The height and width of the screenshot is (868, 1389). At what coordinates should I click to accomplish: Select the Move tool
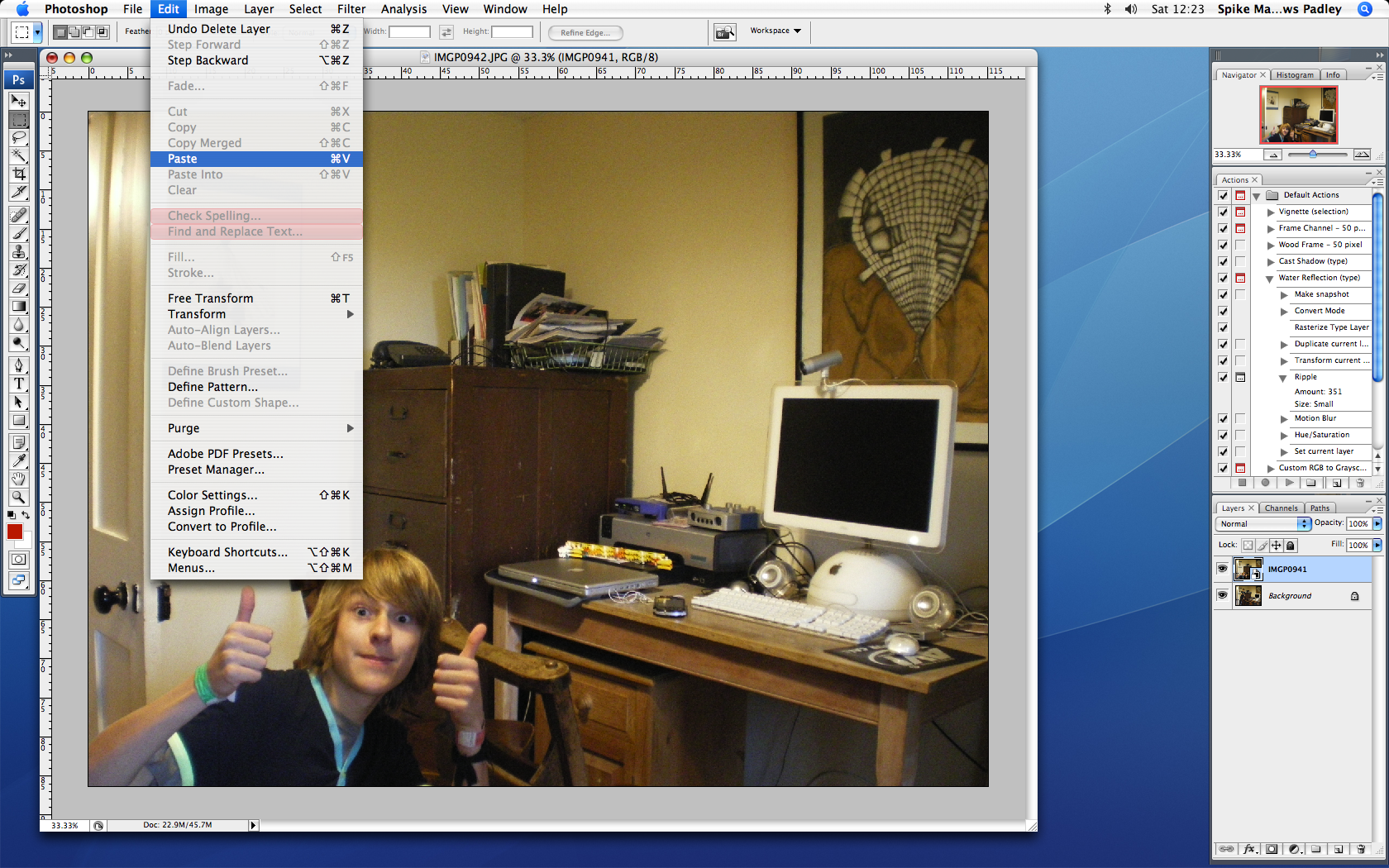(18, 101)
